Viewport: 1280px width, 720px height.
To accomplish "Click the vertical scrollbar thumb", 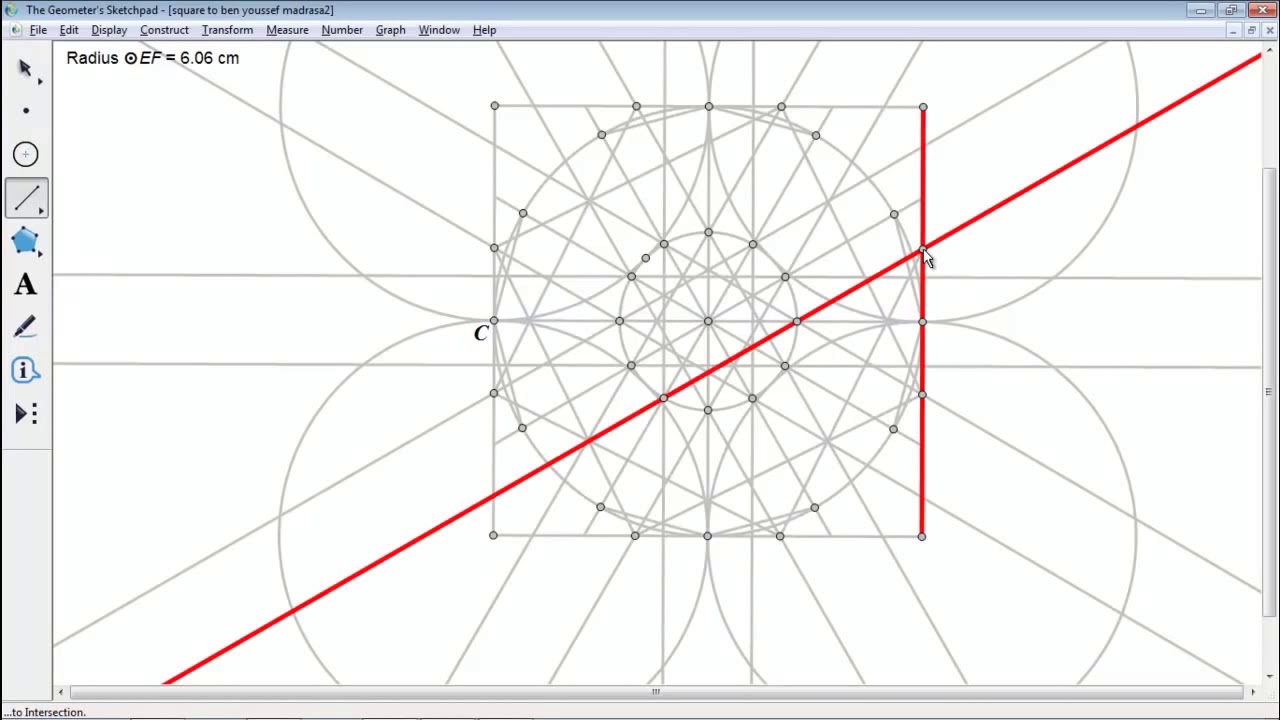I will [x=1269, y=392].
